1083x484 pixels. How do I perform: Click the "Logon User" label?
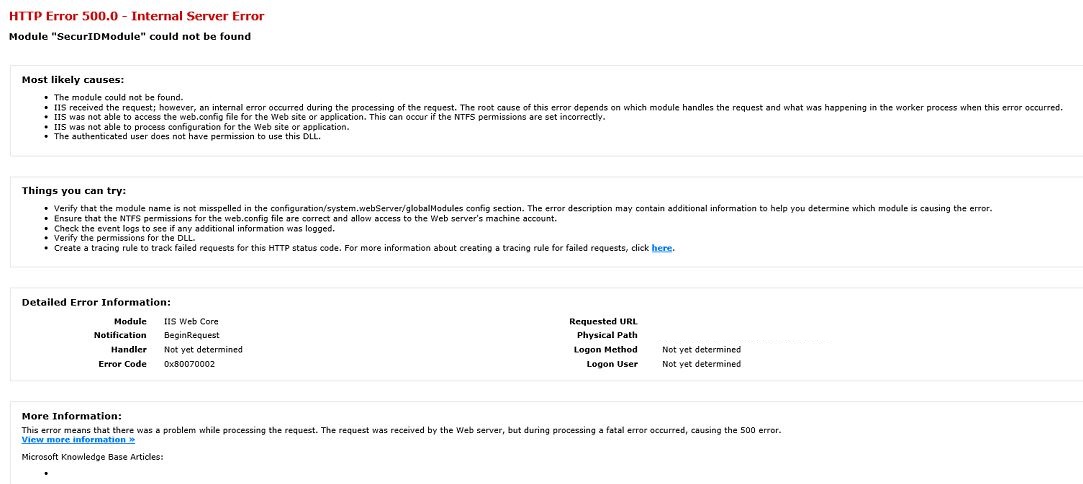click(611, 364)
